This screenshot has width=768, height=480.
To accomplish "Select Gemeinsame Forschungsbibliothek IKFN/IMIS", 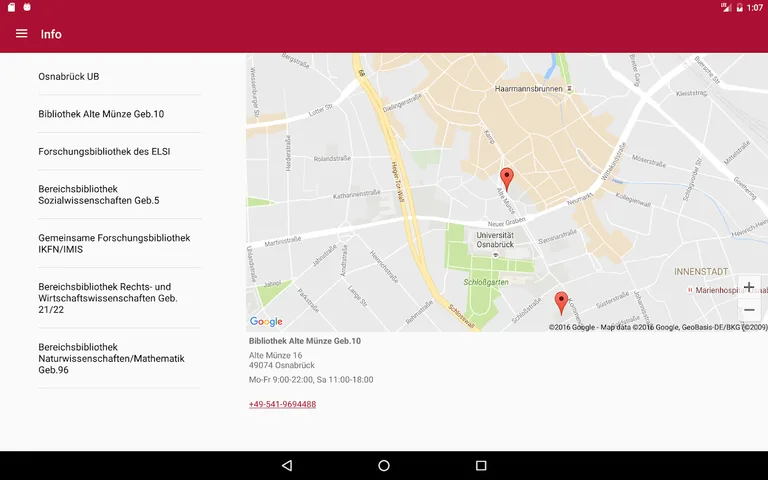I will tap(120, 243).
